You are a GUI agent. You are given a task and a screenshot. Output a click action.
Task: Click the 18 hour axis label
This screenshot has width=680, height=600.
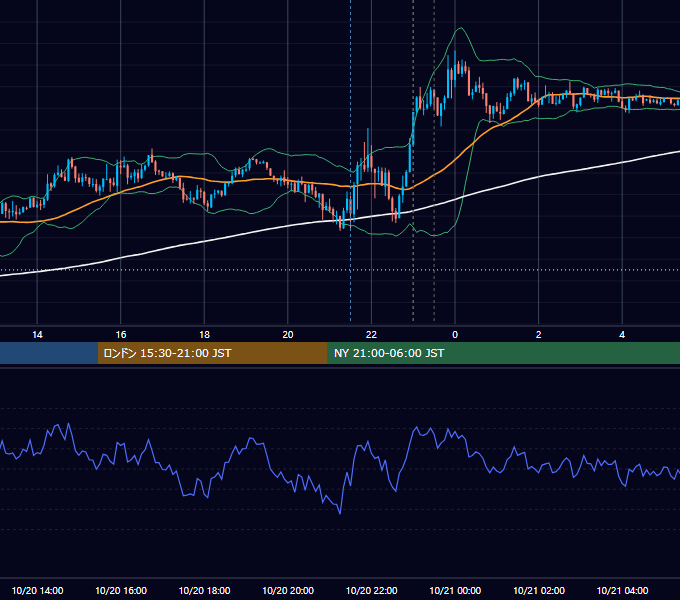point(204,335)
